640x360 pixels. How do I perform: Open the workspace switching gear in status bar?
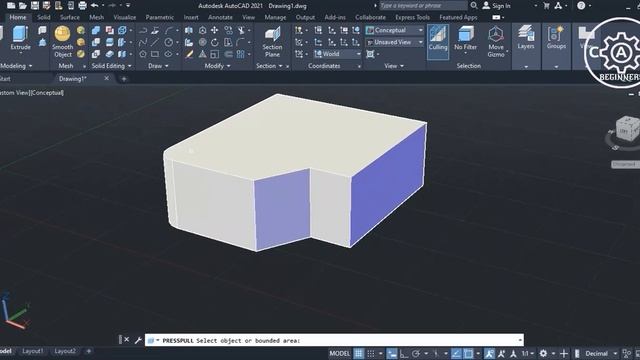tap(543, 353)
